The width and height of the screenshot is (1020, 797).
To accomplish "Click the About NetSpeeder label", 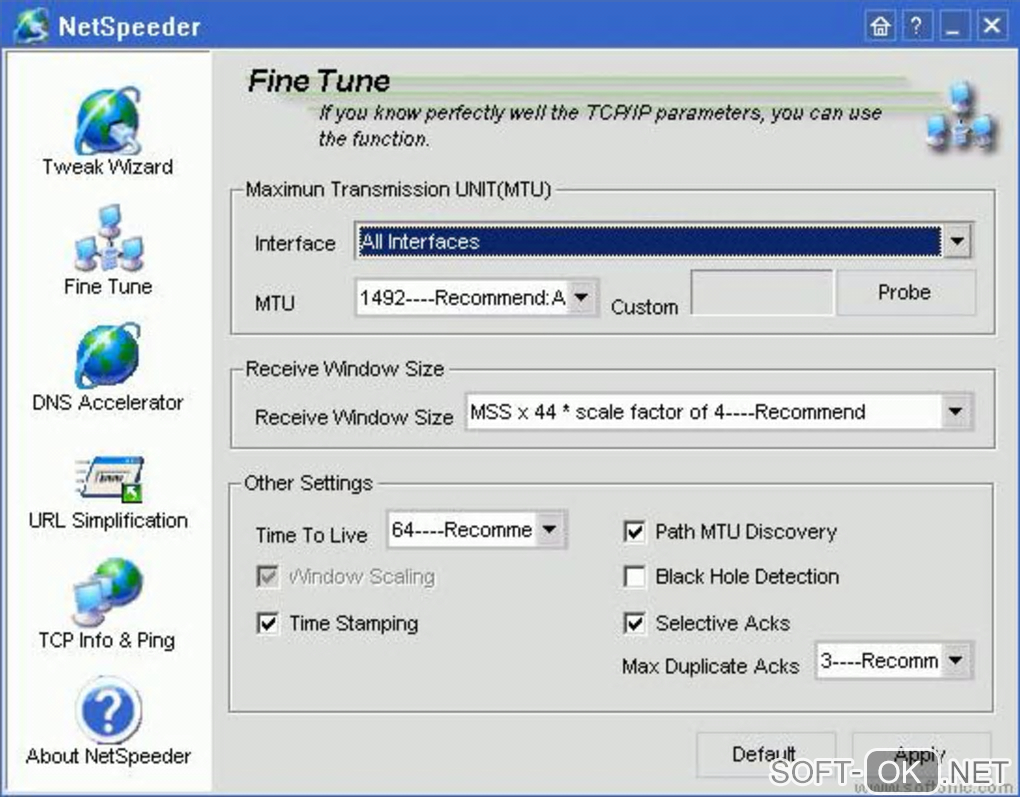I will pyautogui.click(x=109, y=756).
